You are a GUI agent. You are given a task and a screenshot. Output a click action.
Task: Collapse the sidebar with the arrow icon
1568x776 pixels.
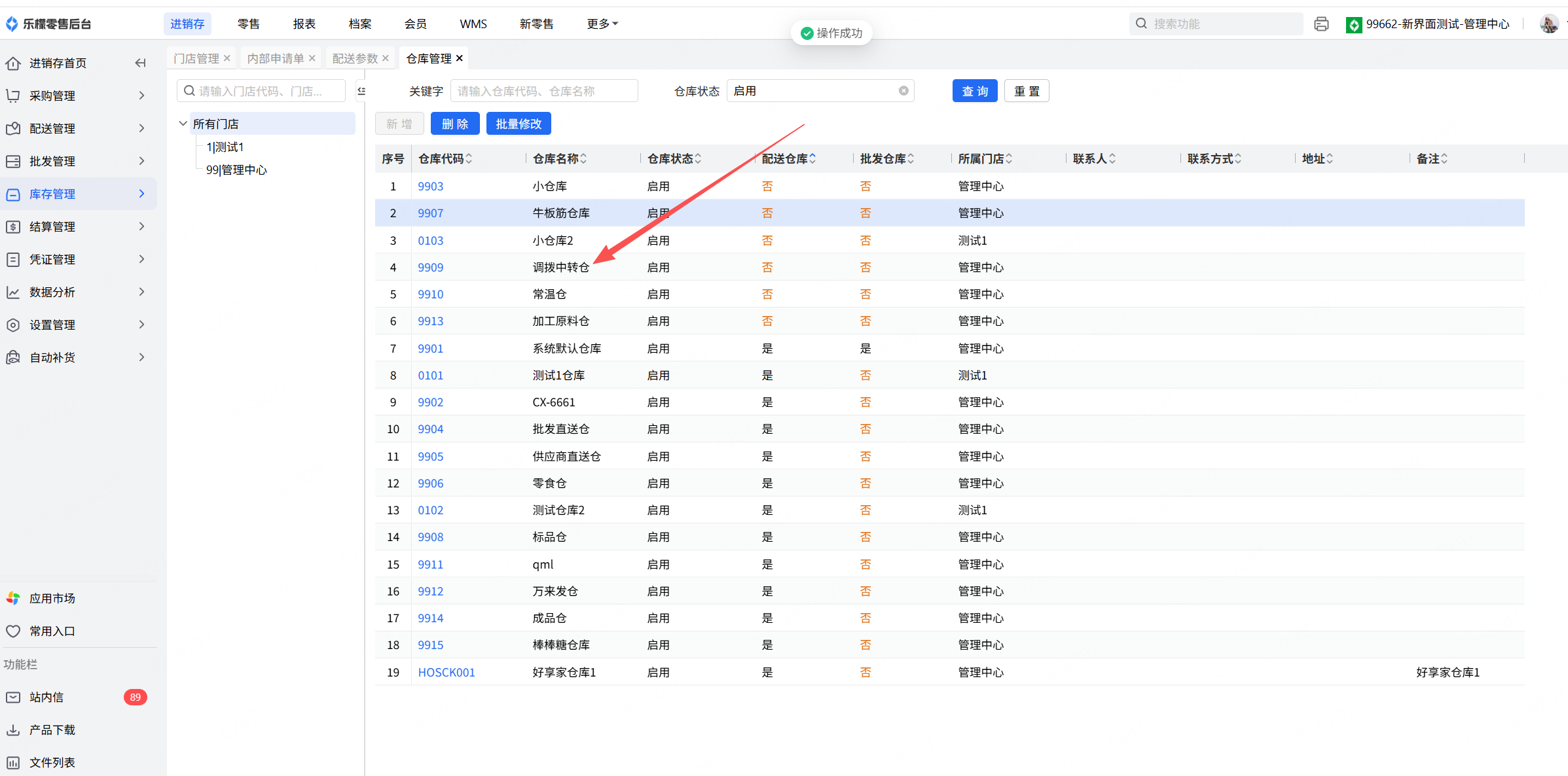140,63
